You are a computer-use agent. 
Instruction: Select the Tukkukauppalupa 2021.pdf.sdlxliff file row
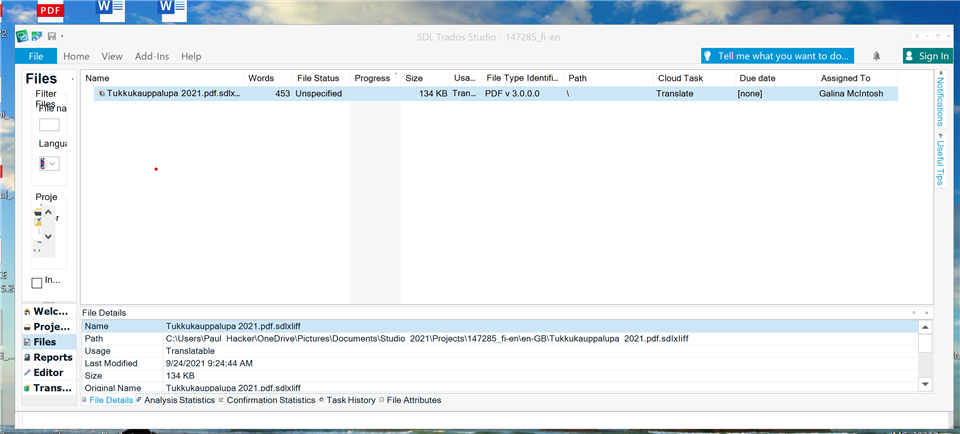pos(496,94)
